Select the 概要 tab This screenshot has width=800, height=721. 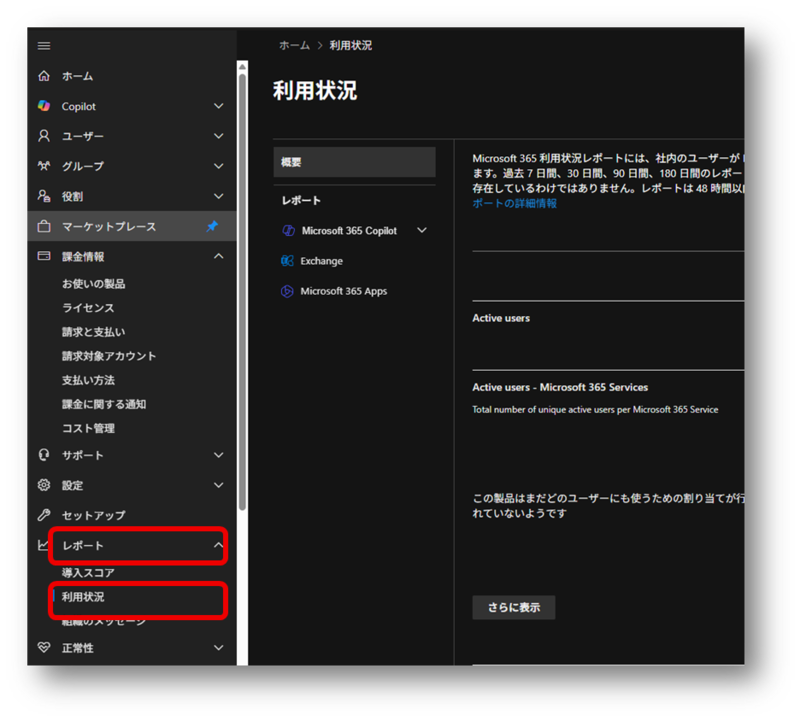pyautogui.click(x=355, y=162)
